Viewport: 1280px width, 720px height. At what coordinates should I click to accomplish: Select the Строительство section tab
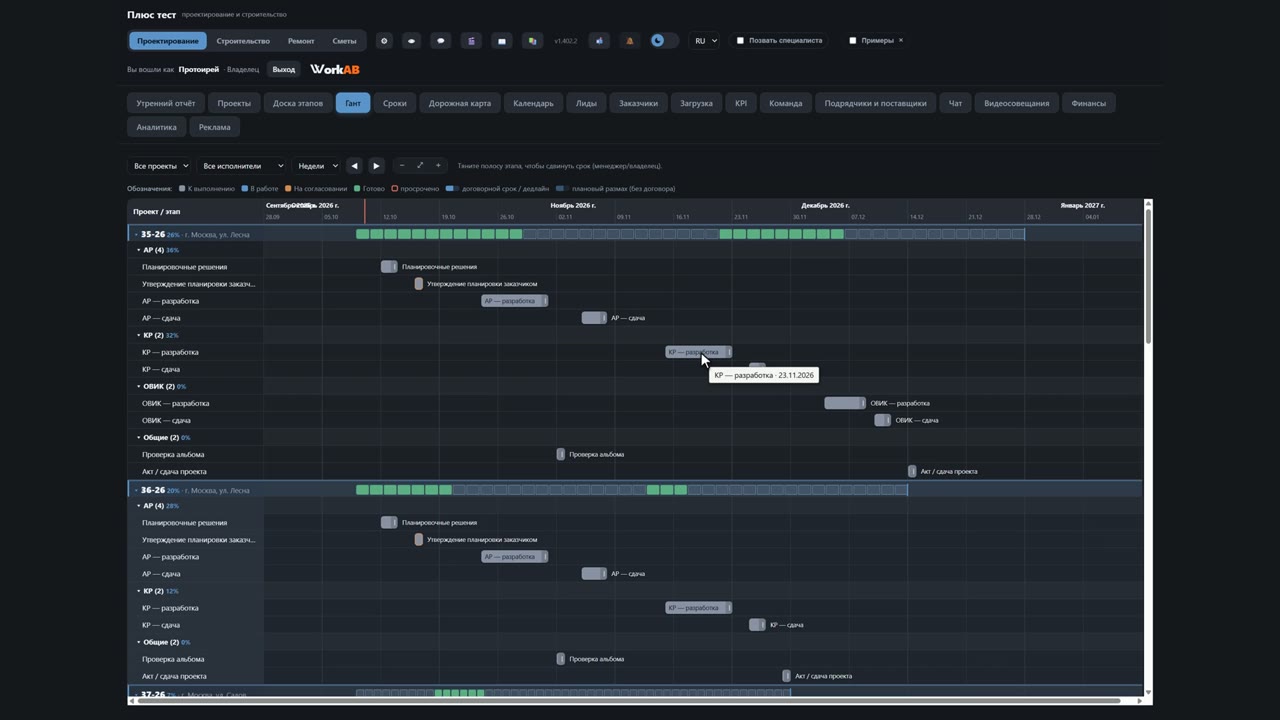point(243,41)
